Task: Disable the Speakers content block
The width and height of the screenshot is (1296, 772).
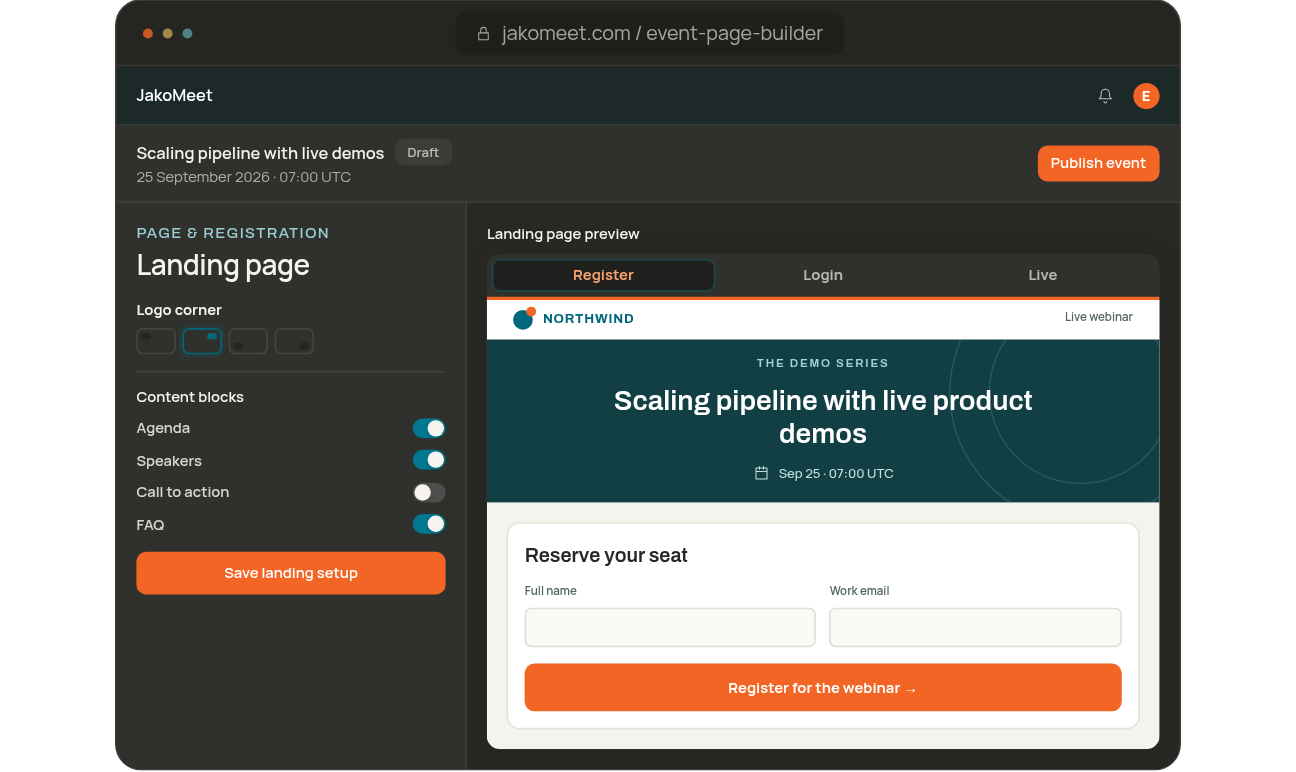Action: [x=429, y=460]
